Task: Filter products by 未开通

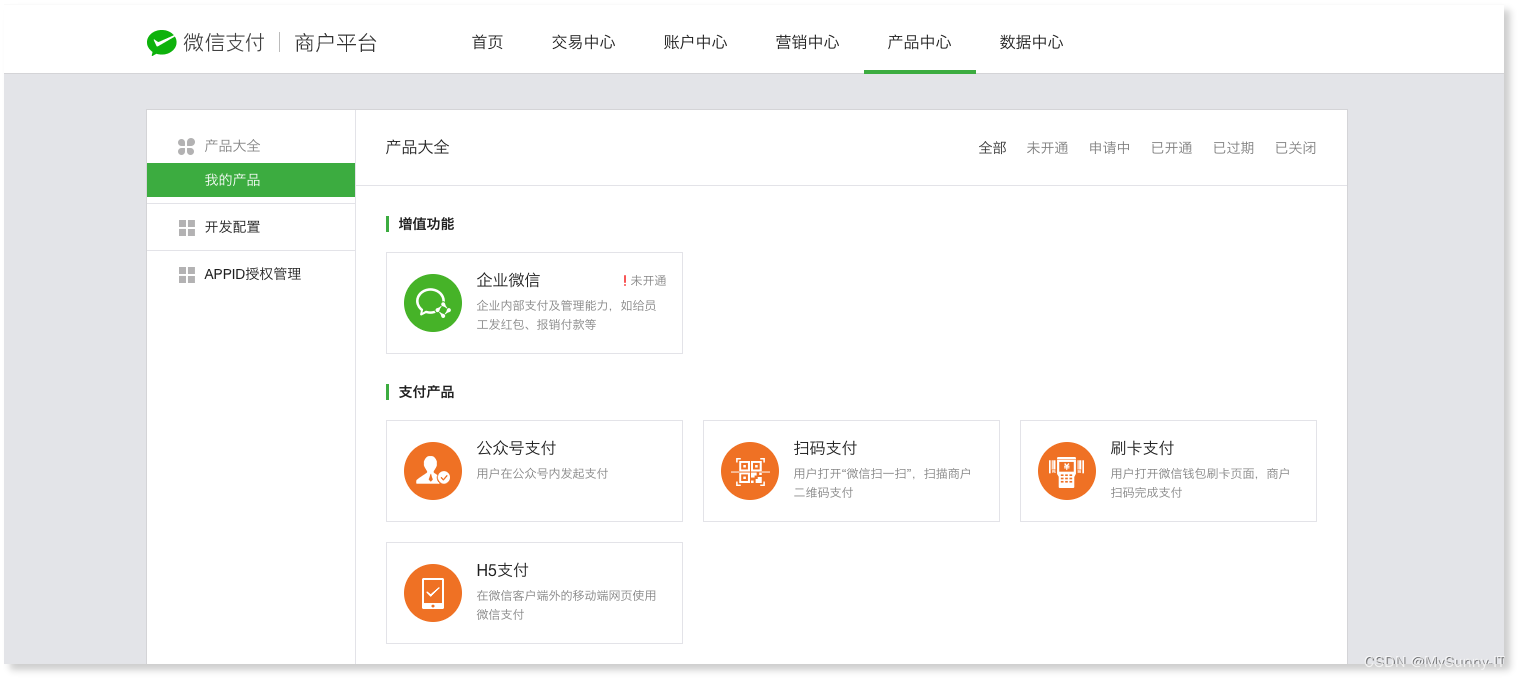Action: click(1048, 148)
